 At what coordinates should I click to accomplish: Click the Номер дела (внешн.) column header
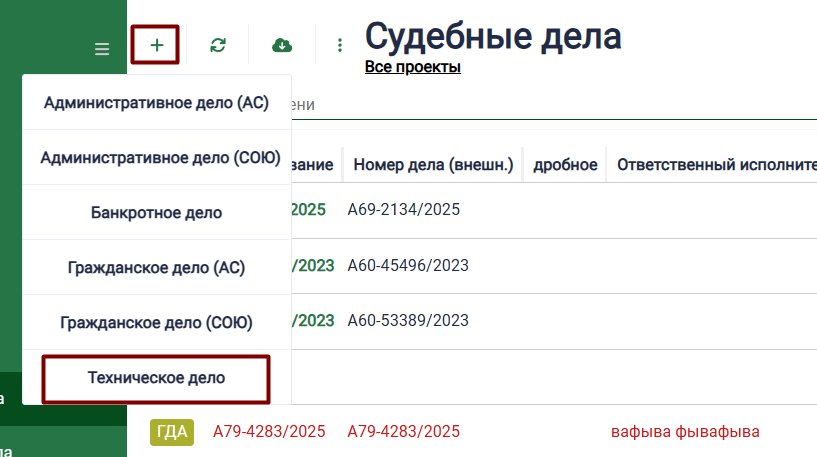(433, 165)
